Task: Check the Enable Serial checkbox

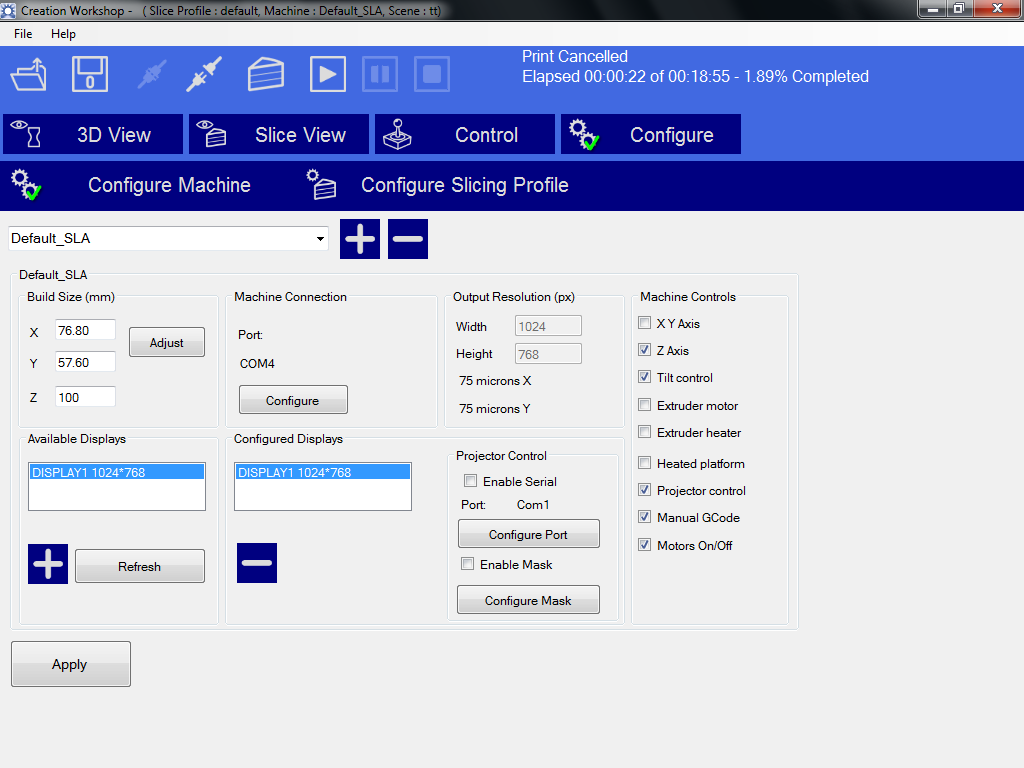Action: point(471,481)
